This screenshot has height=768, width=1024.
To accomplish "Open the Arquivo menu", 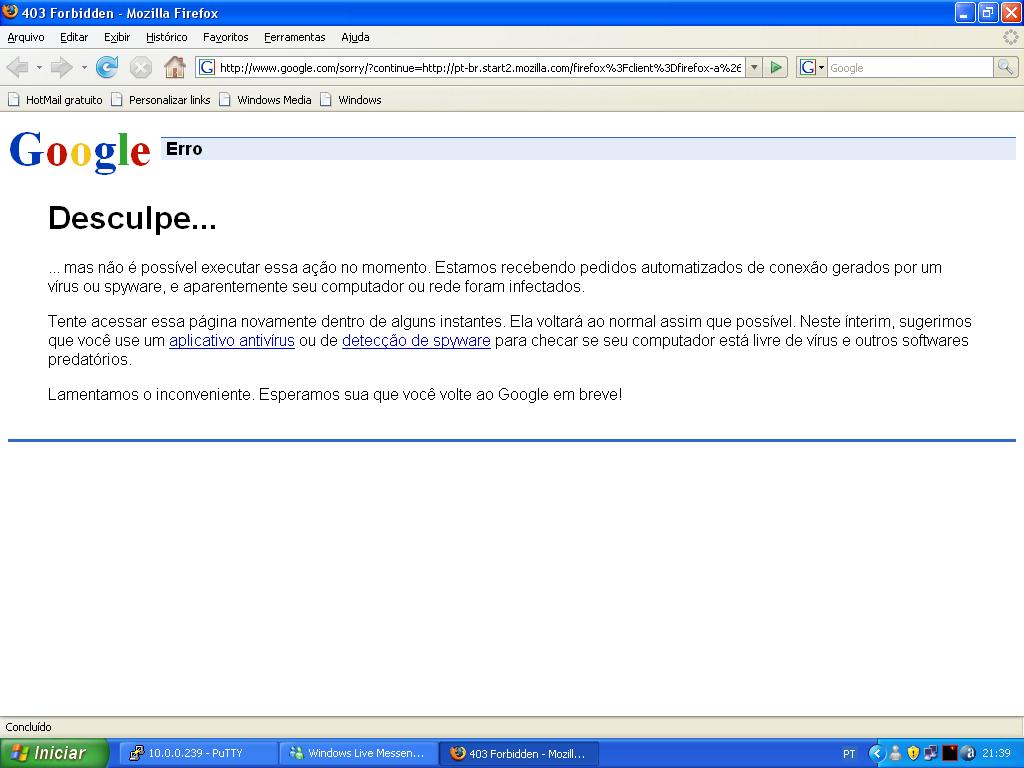I will pyautogui.click(x=26, y=37).
